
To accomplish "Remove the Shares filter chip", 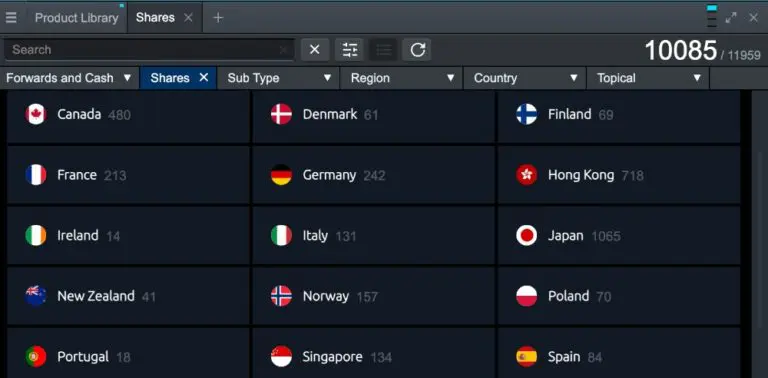I will pyautogui.click(x=204, y=77).
